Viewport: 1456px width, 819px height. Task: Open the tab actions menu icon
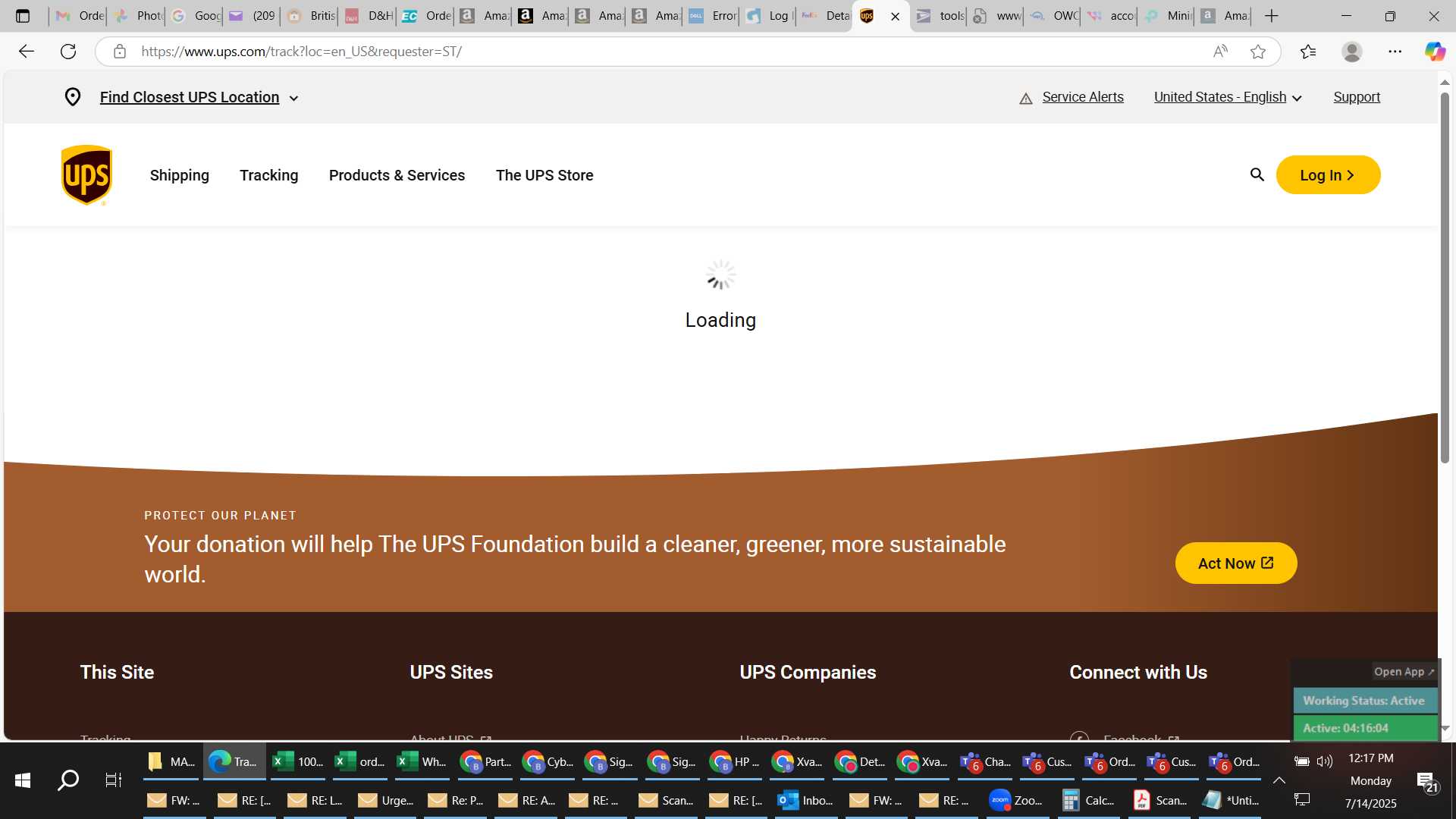23,16
